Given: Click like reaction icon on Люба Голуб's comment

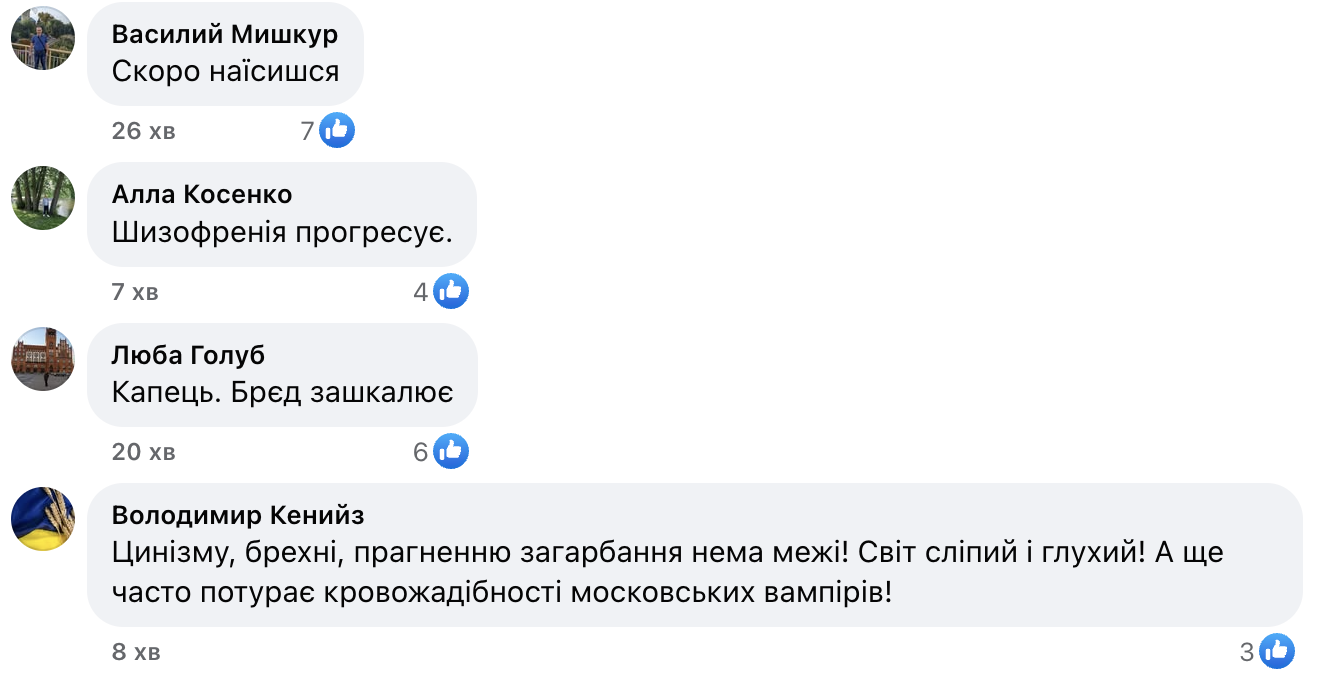Looking at the screenshot, I should pyautogui.click(x=451, y=452).
